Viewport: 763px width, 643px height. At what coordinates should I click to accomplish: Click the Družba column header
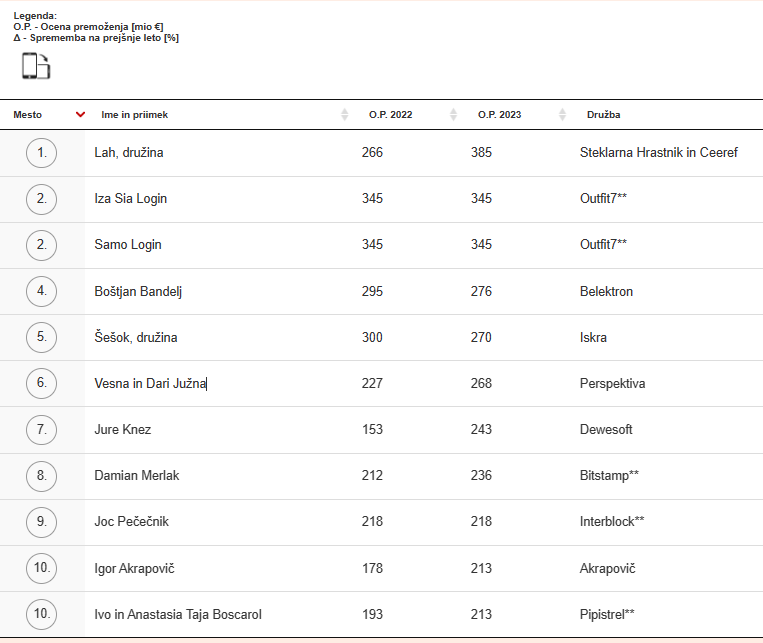603,115
